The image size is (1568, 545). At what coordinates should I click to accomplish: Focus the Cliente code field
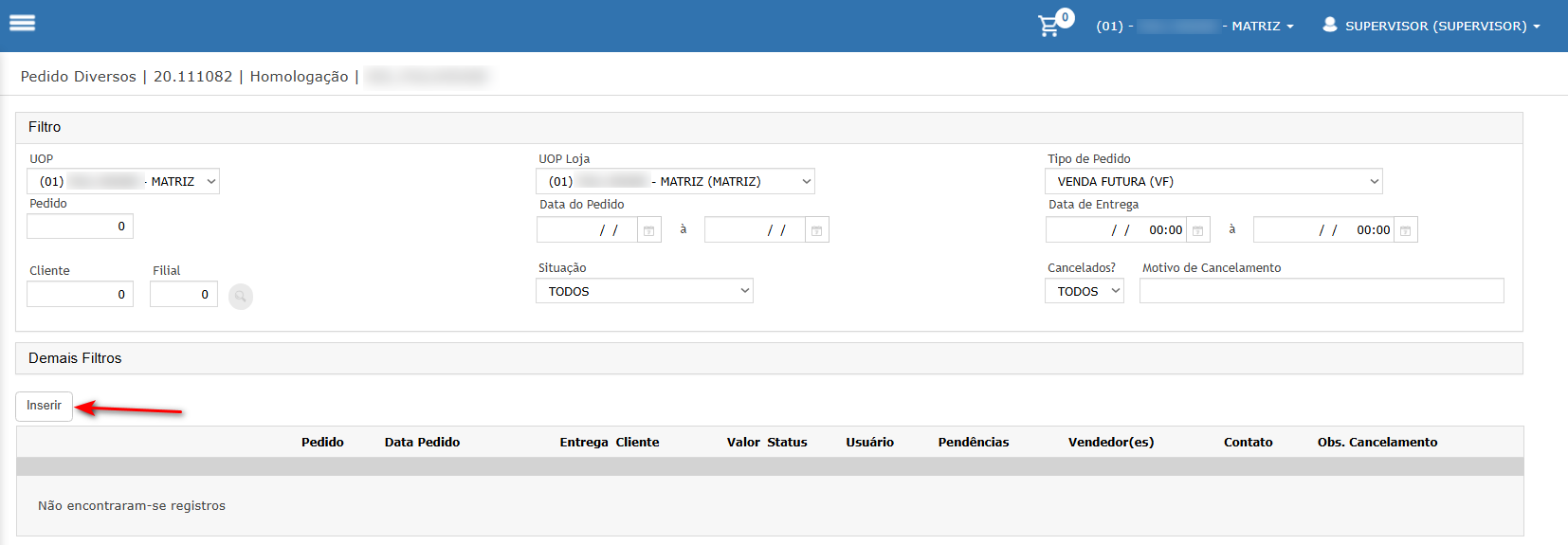pos(80,295)
